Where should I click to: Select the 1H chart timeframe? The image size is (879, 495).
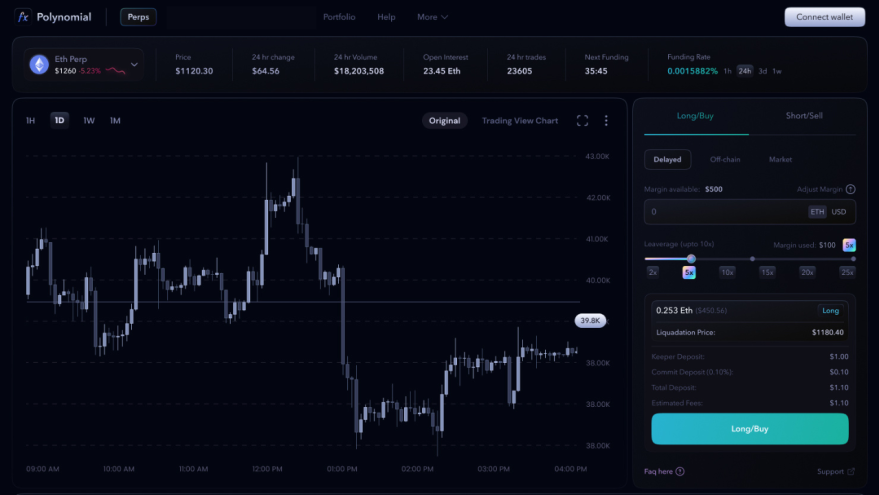tap(31, 121)
